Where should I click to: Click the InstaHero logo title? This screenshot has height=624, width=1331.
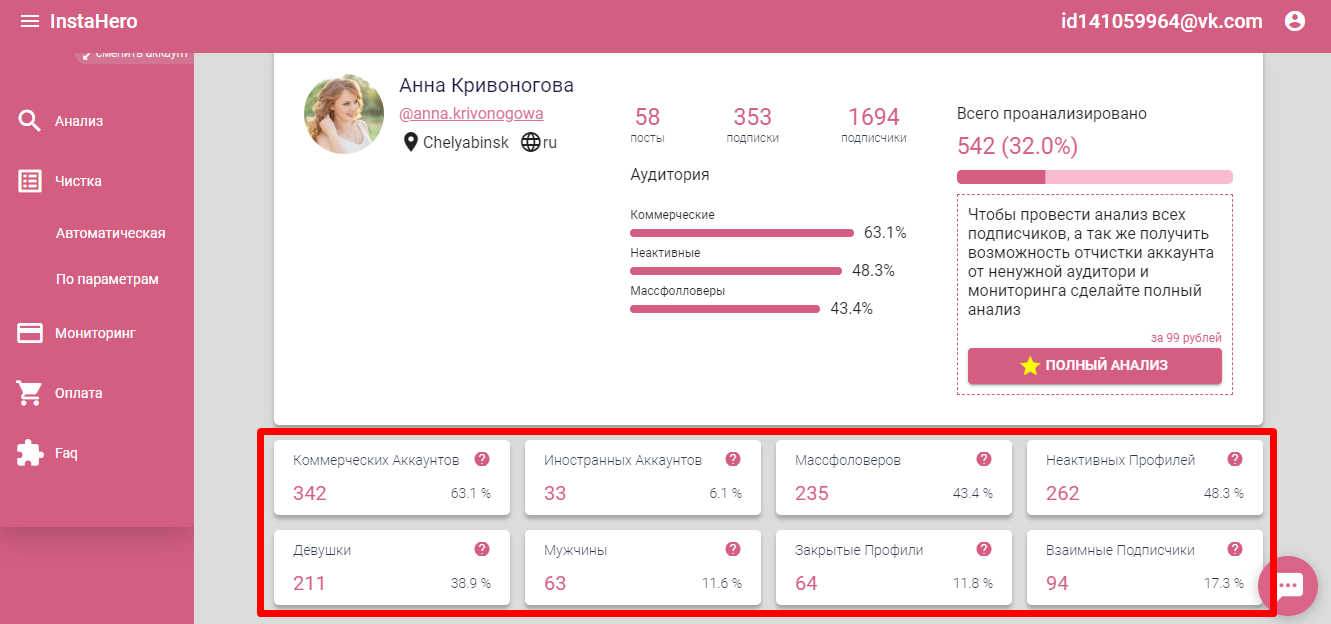coord(94,21)
